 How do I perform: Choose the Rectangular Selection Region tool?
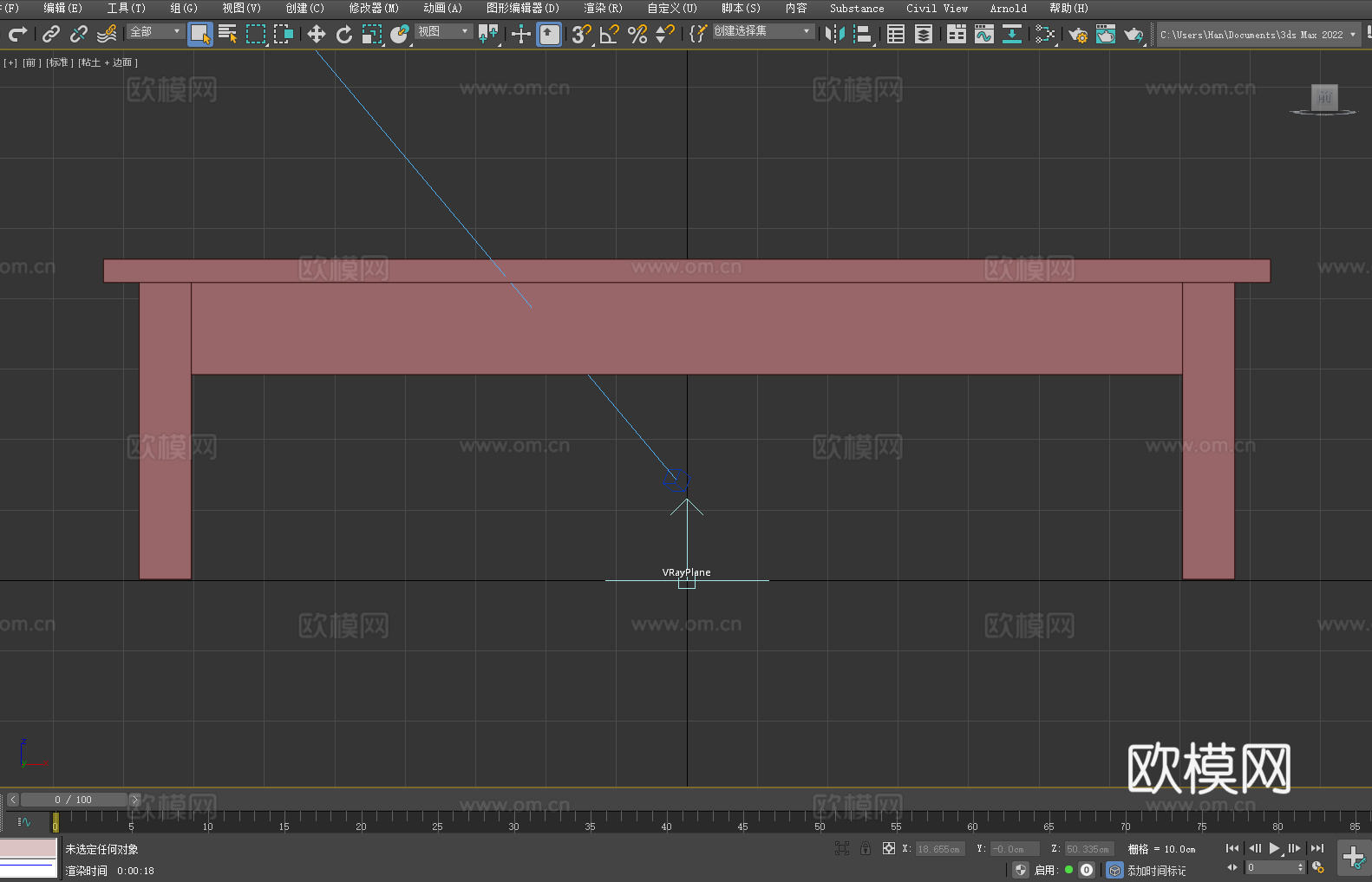point(256,34)
